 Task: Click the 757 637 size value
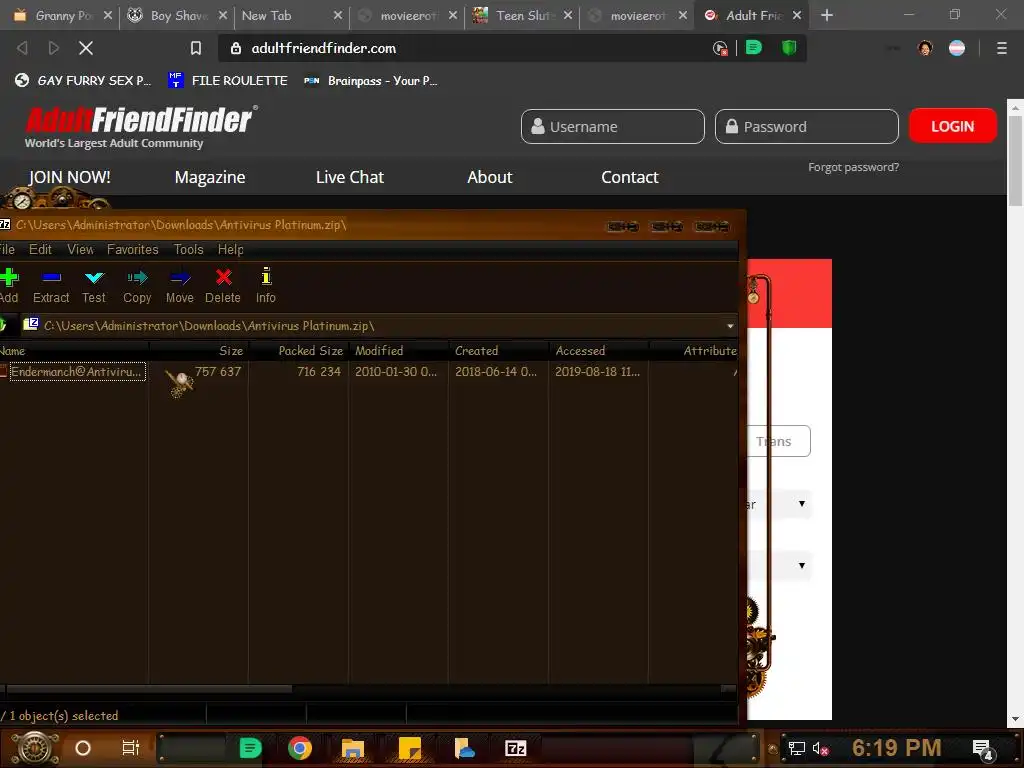[x=217, y=372]
